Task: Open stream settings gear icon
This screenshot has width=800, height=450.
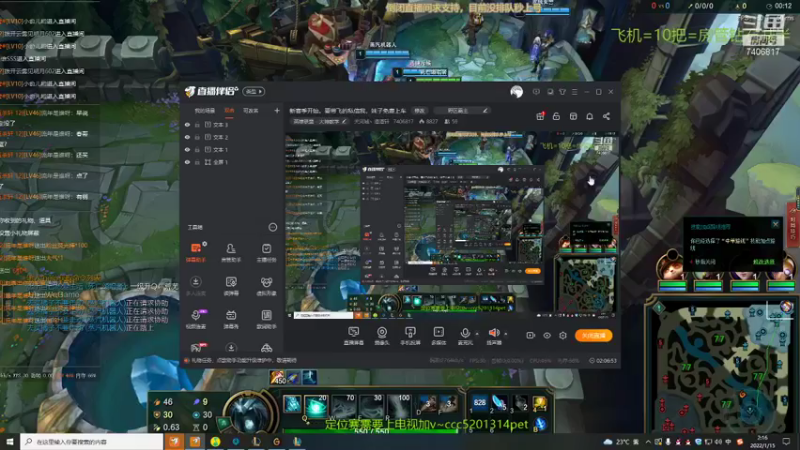Action: coord(563,335)
